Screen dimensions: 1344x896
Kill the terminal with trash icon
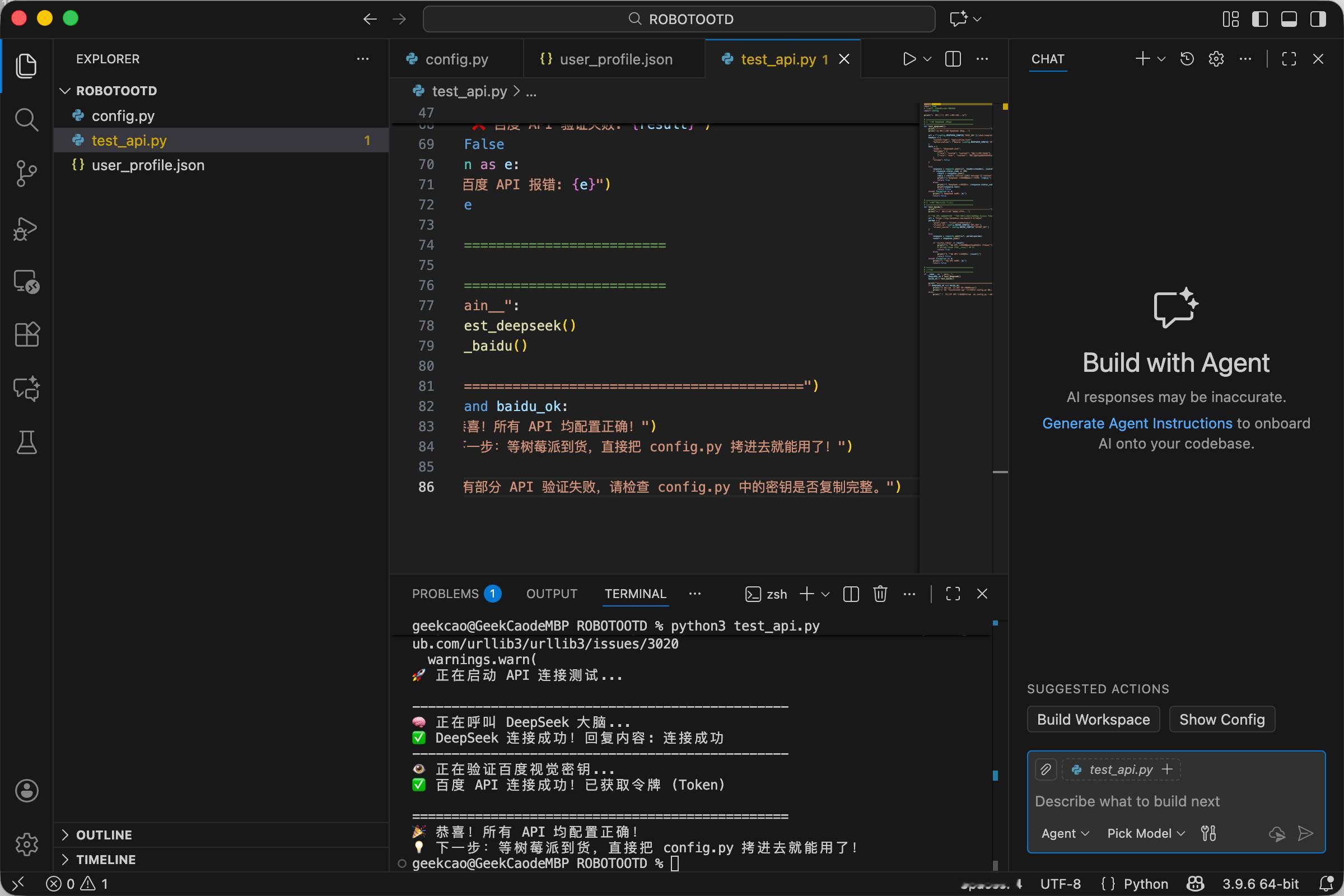[x=880, y=594]
